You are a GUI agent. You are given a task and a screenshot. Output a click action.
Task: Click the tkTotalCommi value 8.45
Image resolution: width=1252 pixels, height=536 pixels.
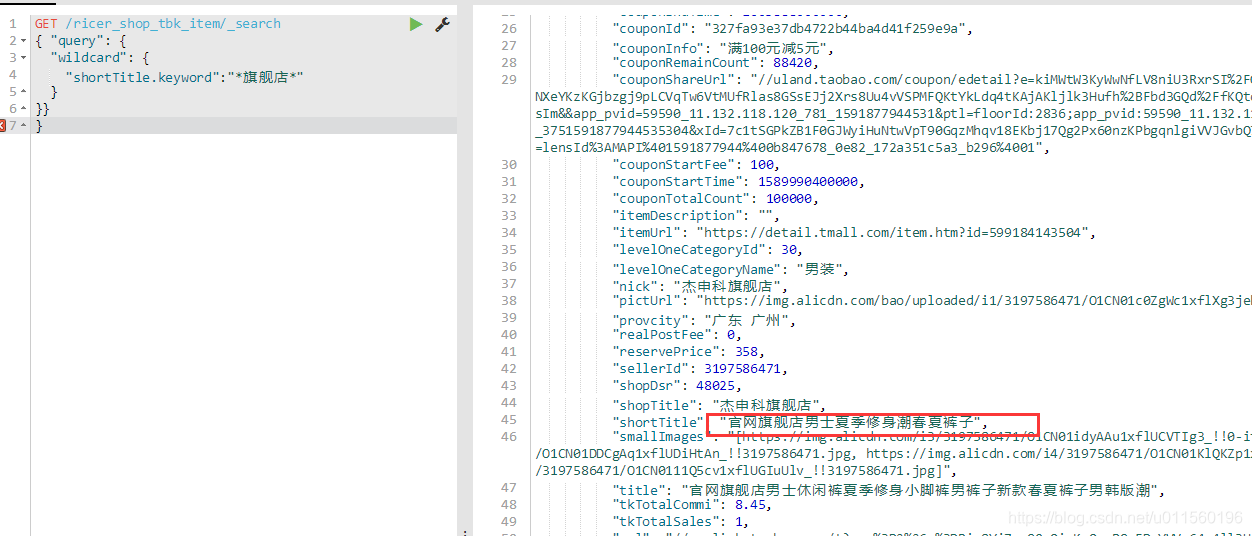(x=749, y=505)
